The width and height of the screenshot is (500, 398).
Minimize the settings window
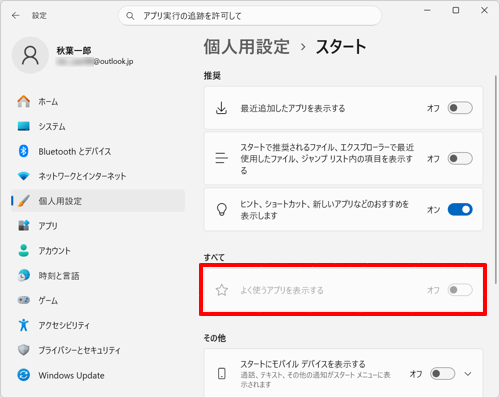[427, 10]
